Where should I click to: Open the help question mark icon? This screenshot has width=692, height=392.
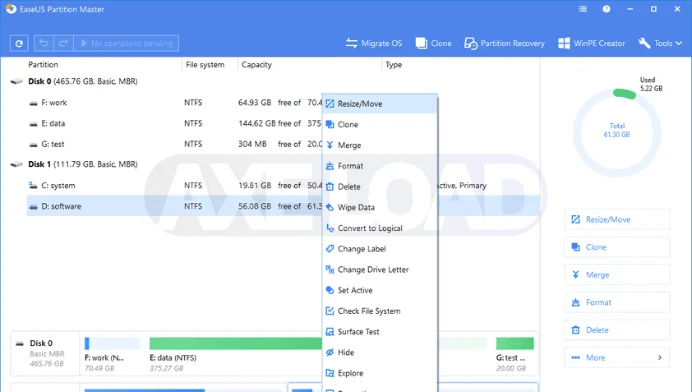pos(606,9)
